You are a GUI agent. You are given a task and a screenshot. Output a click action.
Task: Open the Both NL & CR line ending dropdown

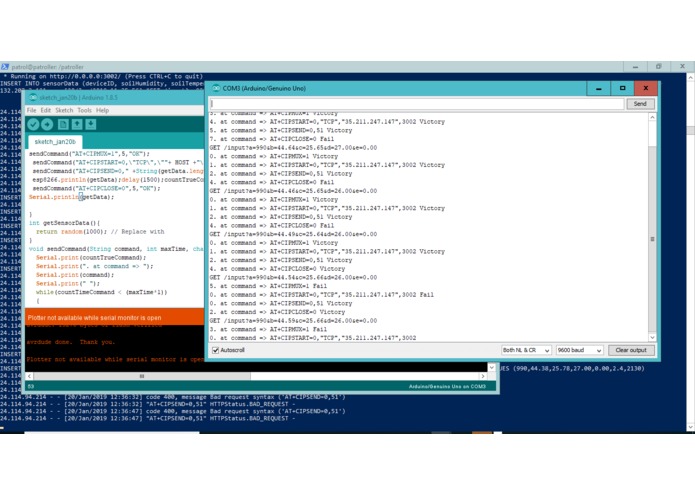(526, 350)
